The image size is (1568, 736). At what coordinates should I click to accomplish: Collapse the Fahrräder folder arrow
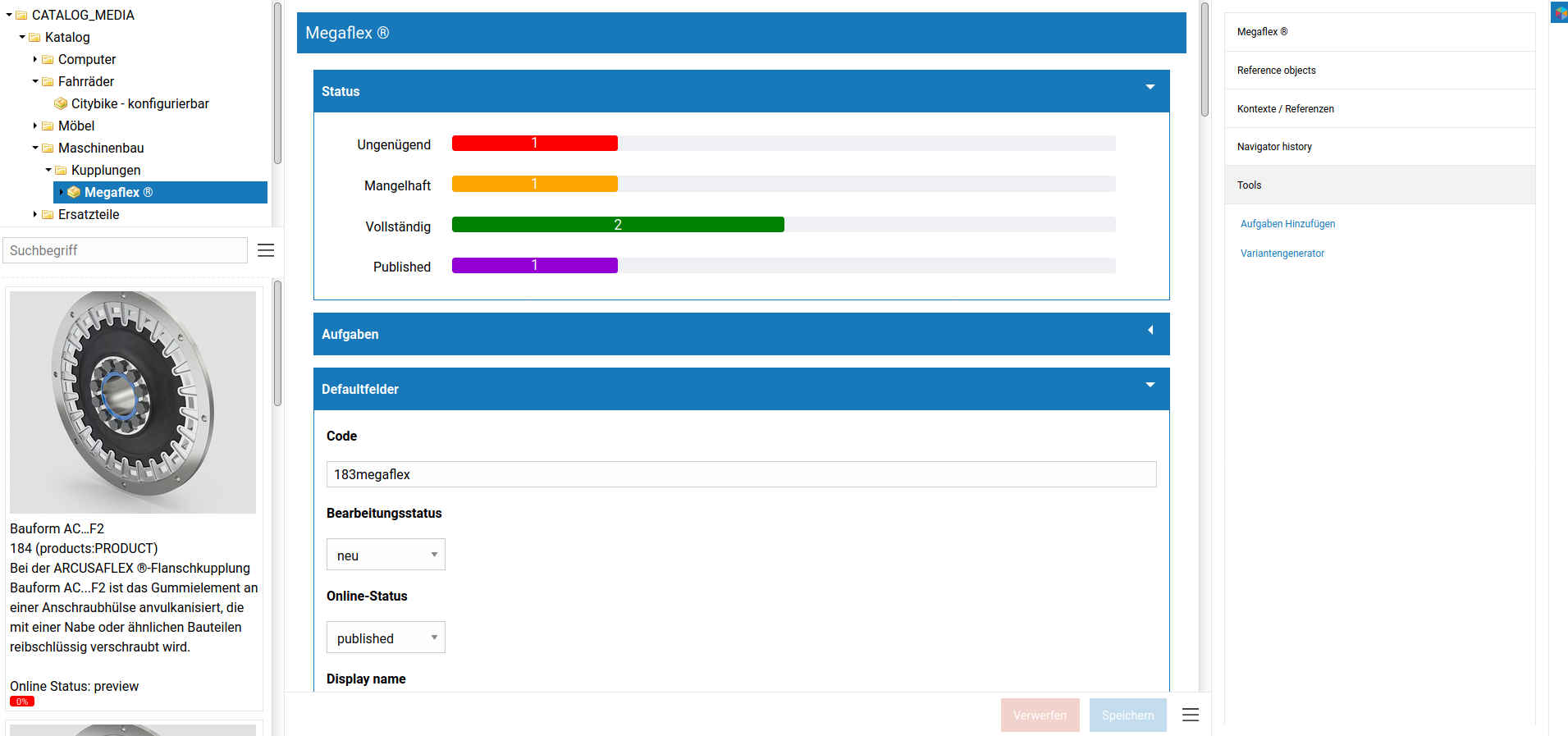click(35, 81)
